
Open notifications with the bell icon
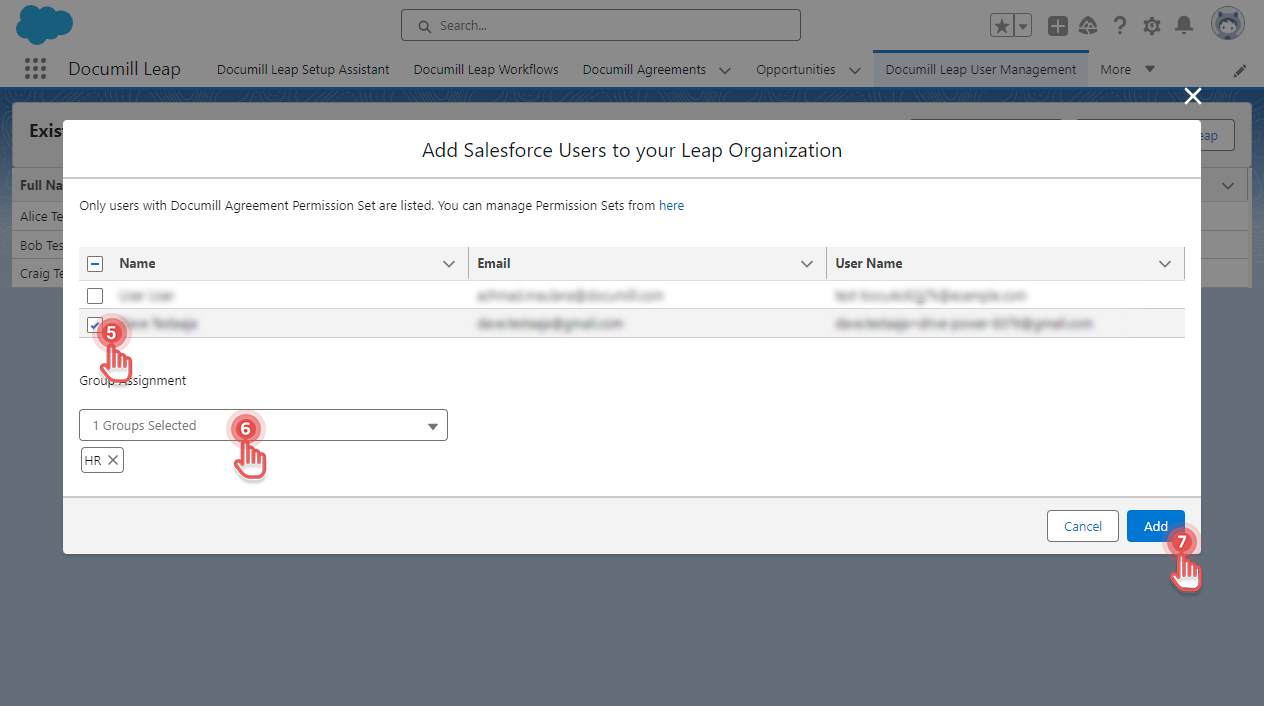click(x=1184, y=25)
